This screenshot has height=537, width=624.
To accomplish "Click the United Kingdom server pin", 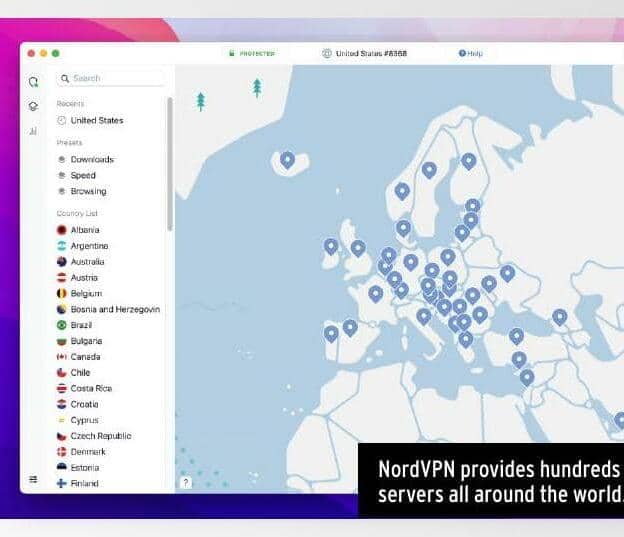I will 358,248.
